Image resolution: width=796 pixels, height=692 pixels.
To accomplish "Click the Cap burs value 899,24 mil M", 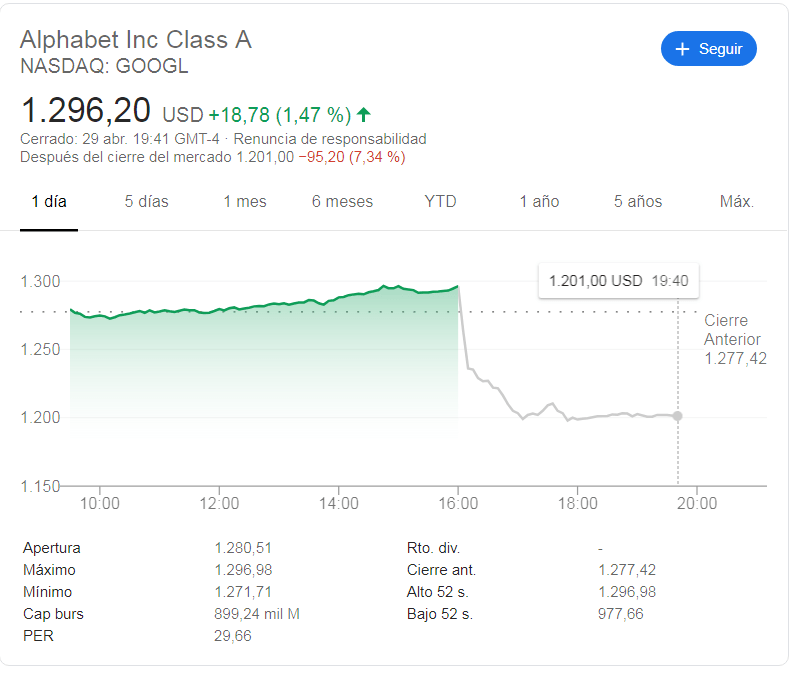I will click(x=257, y=614).
